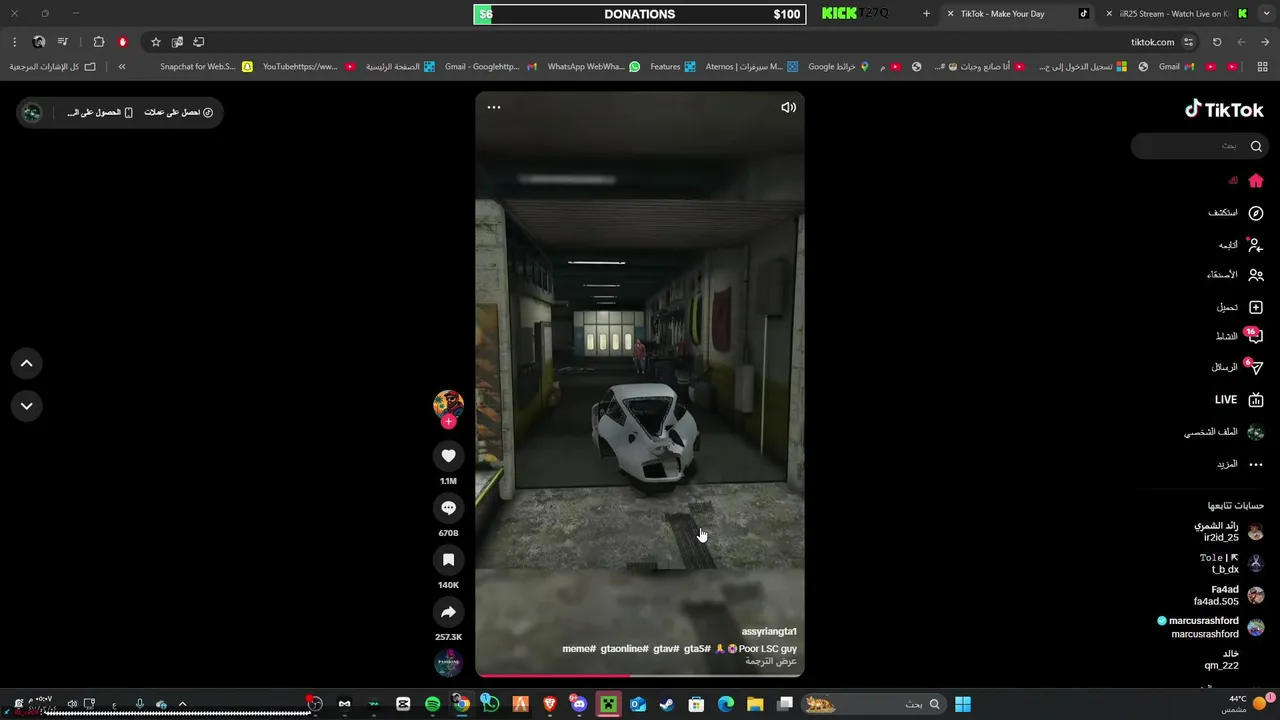
Task: Open followed account t_b_dx
Action: 1232,563
